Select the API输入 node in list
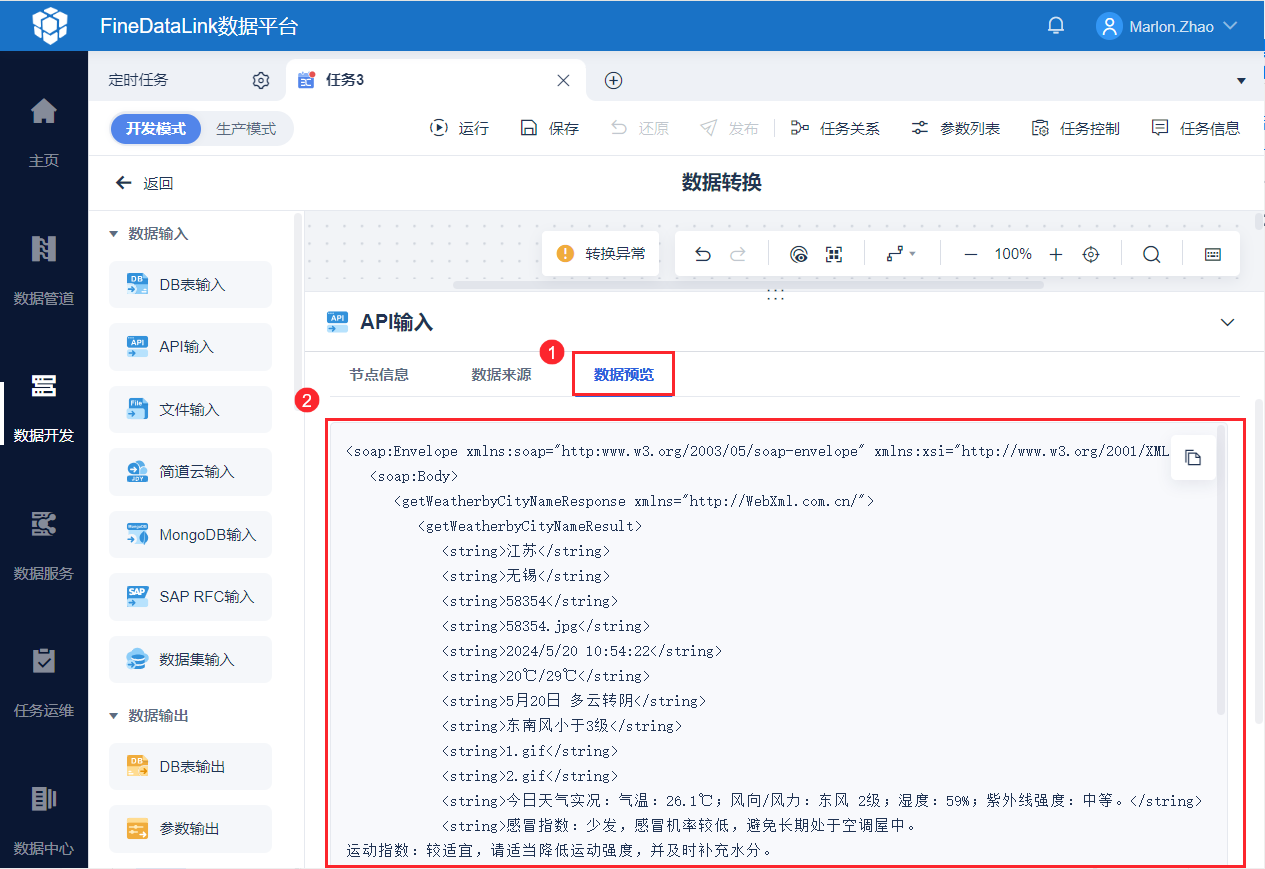The height and width of the screenshot is (869, 1265). pyautogui.click(x=190, y=347)
